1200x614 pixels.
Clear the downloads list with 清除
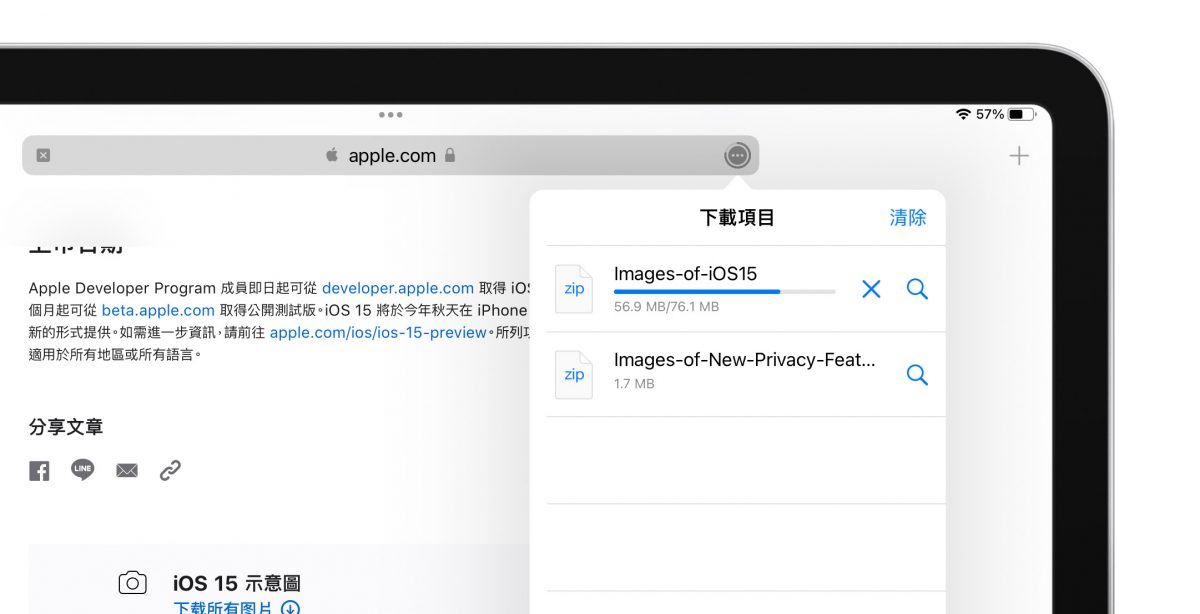908,217
